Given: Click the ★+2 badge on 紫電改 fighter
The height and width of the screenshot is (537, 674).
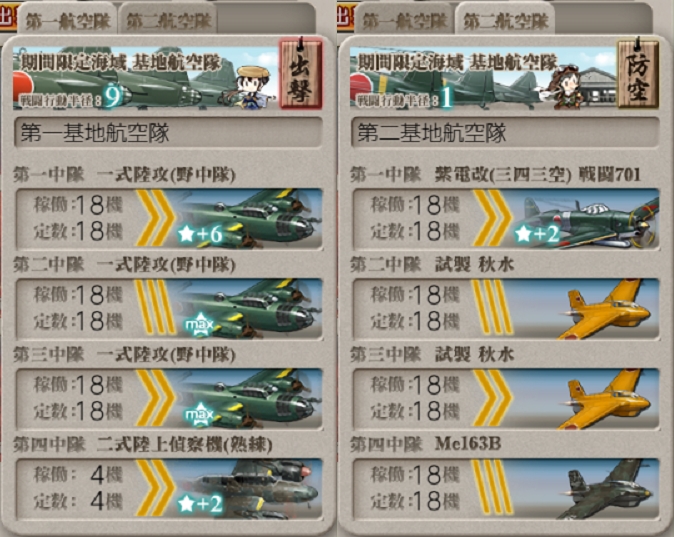Looking at the screenshot, I should [x=538, y=234].
